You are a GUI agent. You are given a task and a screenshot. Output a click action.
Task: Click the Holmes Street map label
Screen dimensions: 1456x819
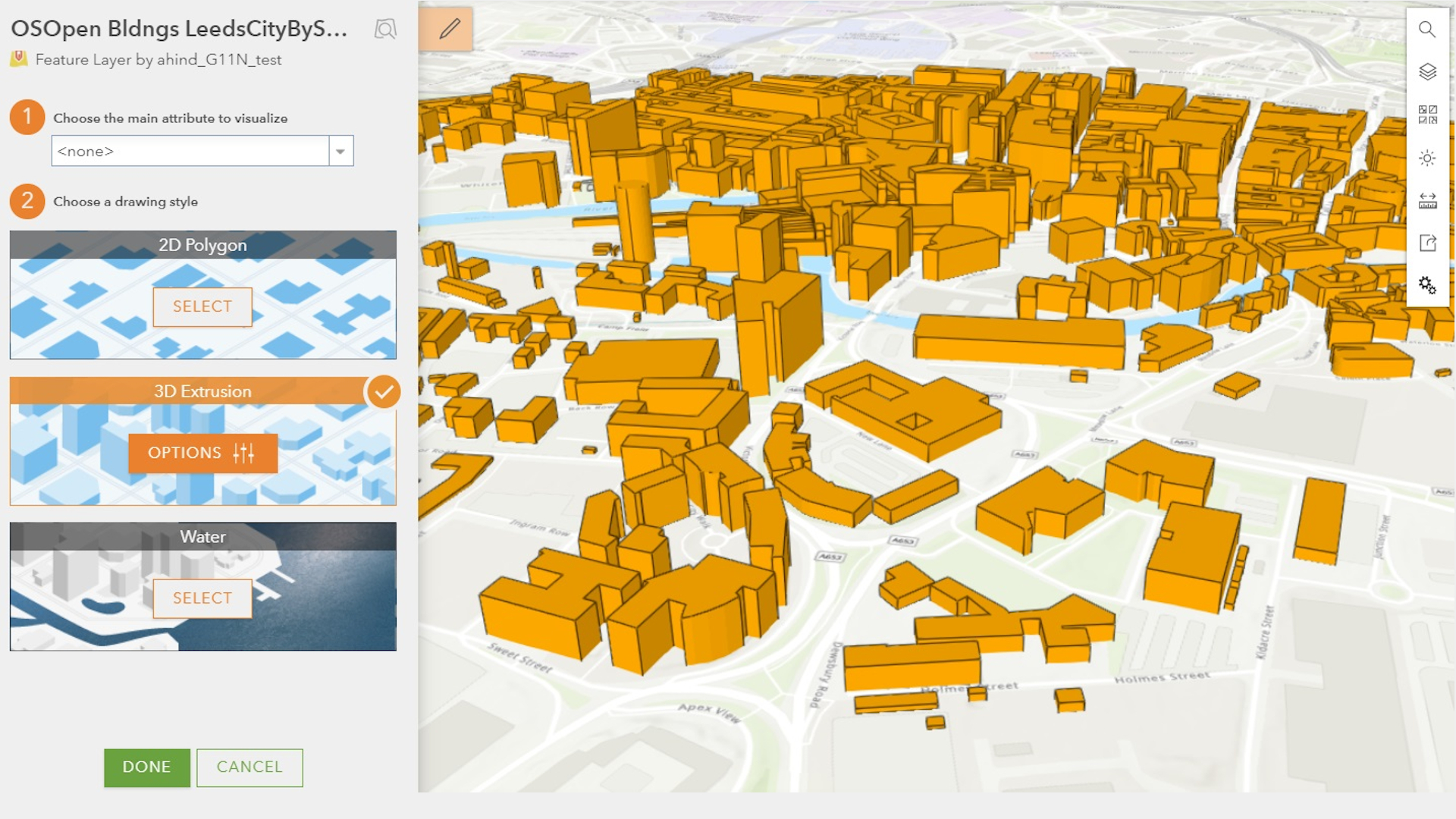pyautogui.click(x=1162, y=677)
